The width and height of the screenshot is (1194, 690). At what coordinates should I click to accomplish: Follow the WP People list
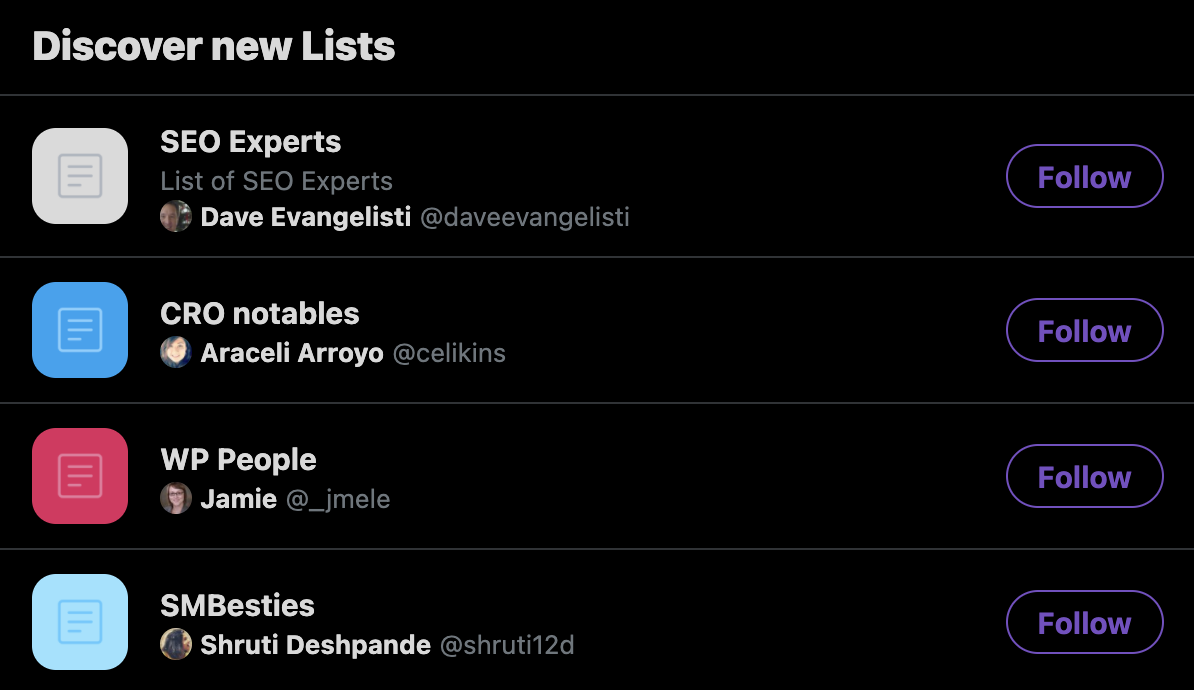click(1084, 476)
